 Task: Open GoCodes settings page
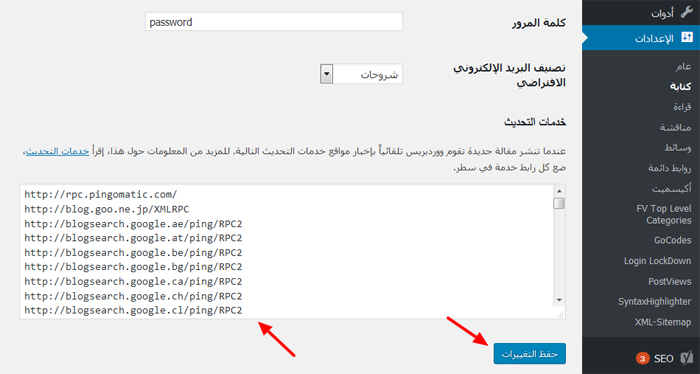click(673, 240)
